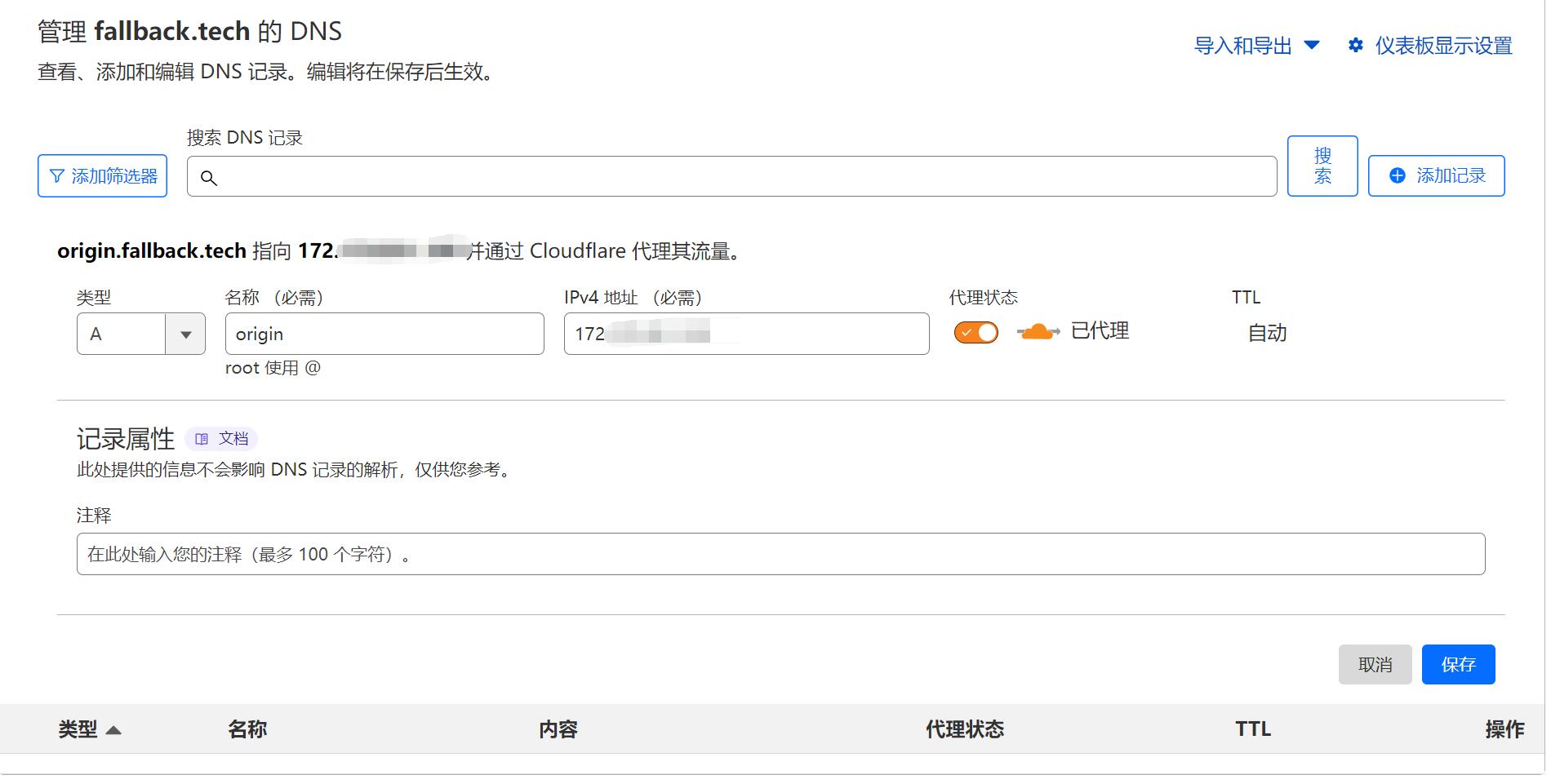The image size is (1551, 784).
Task: Click the magnifier icon in DNS search box
Action: coord(210,175)
